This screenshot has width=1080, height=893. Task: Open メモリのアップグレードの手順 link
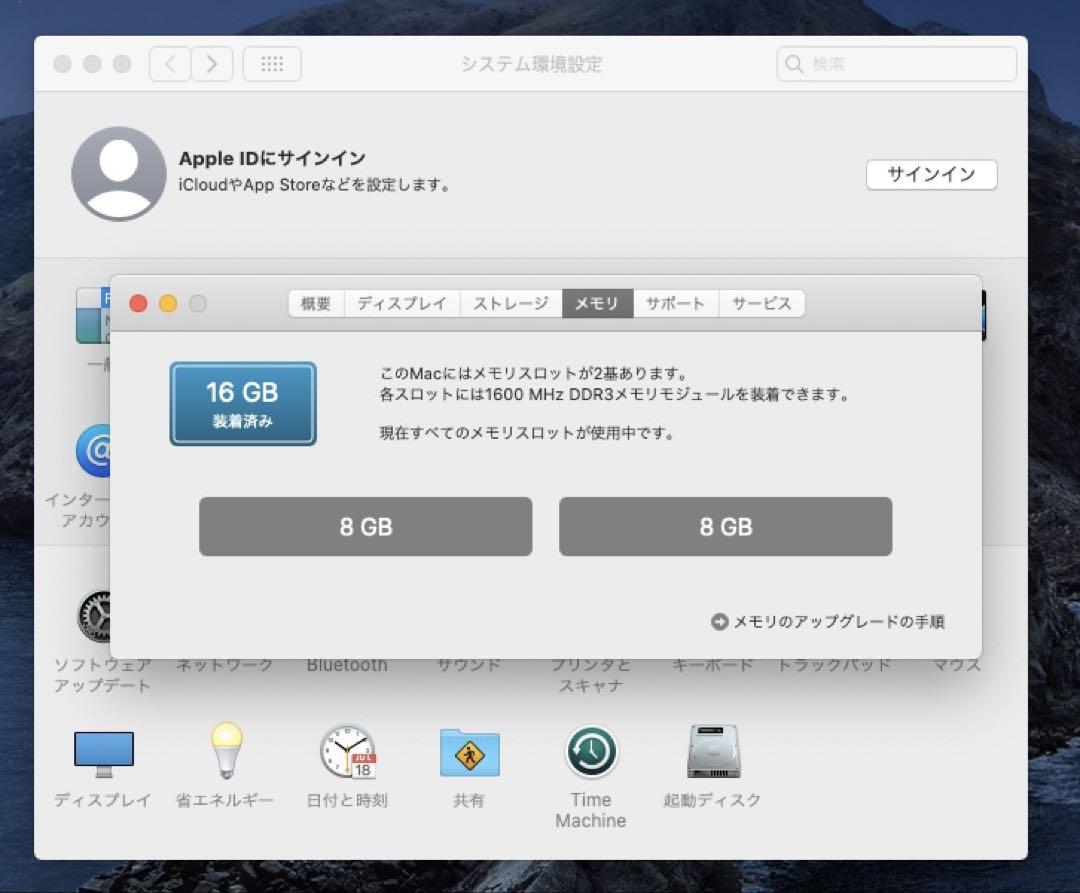[x=839, y=622]
